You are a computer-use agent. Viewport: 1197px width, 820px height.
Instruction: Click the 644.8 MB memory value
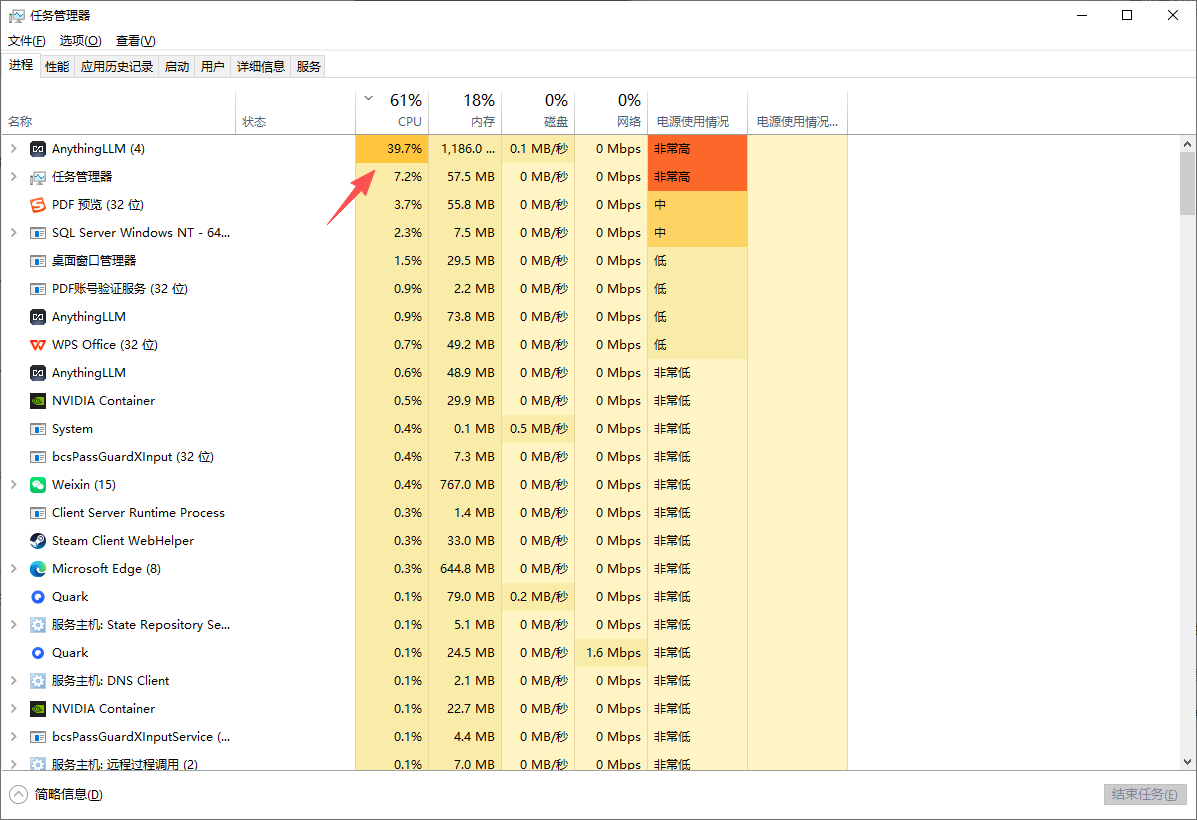467,569
